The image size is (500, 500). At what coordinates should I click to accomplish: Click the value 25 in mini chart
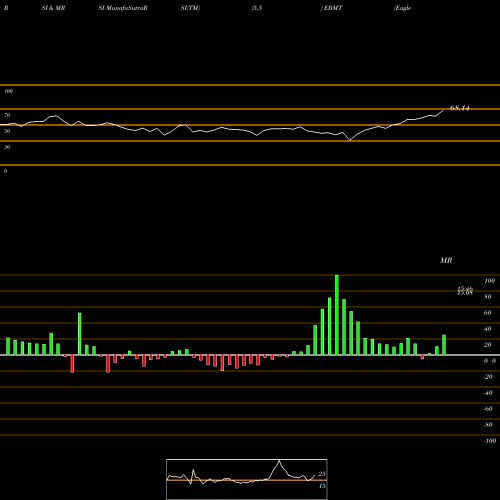322,474
